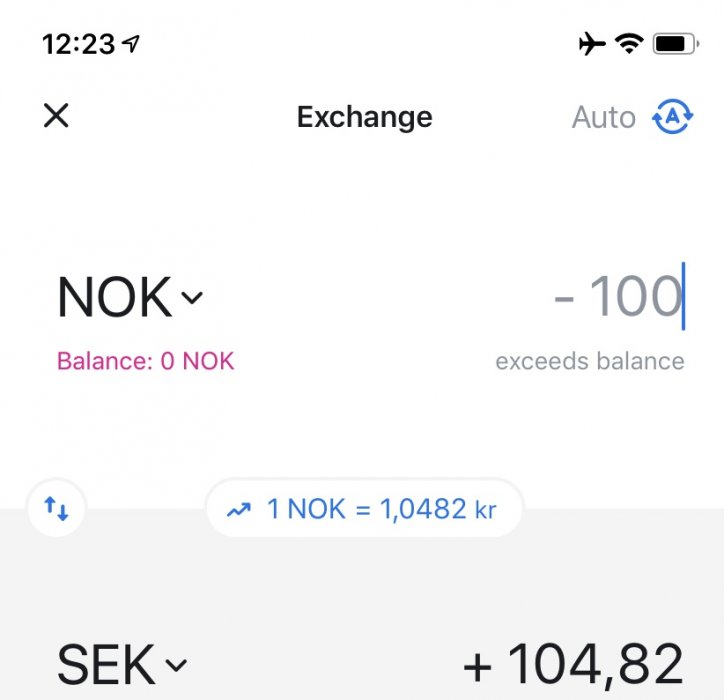This screenshot has height=700, width=724.
Task: Tap the Balance: 0 NOK link
Action: tap(145, 361)
